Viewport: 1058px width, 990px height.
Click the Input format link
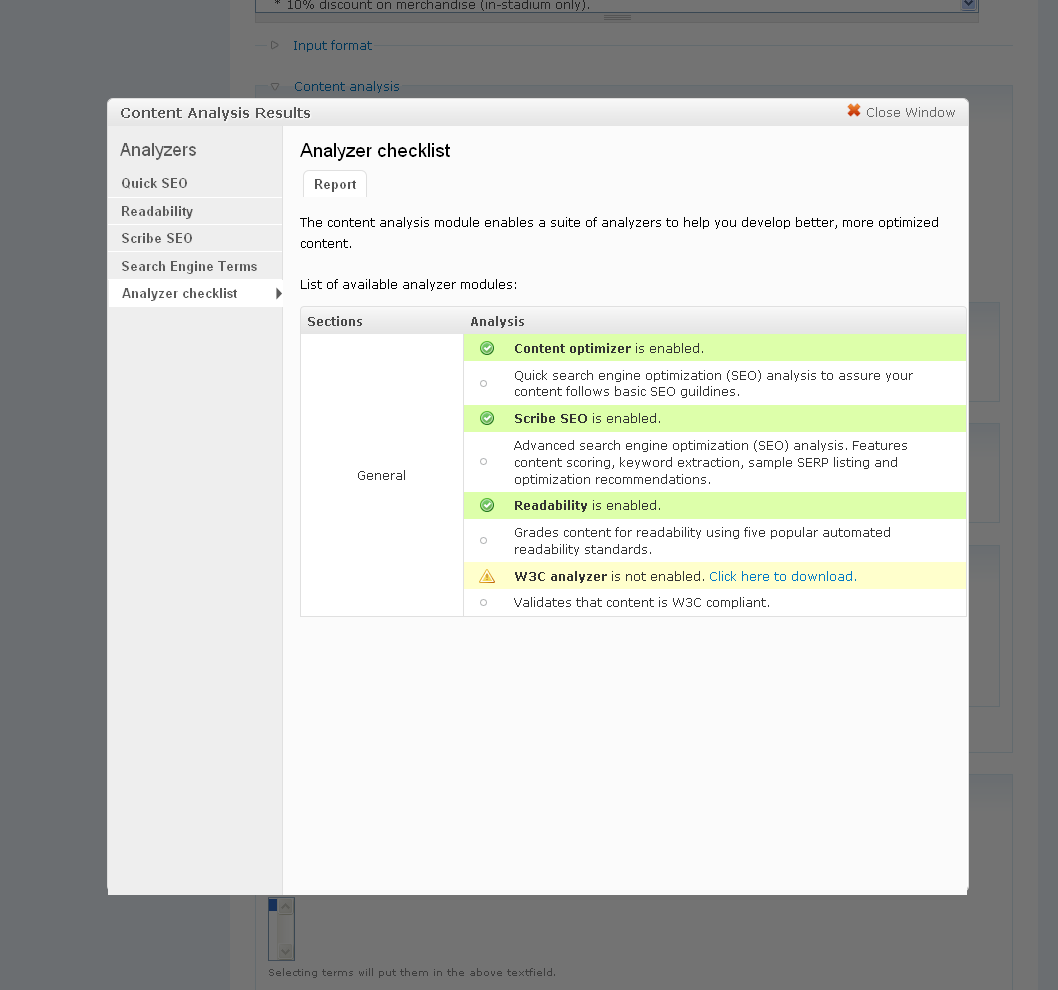[x=332, y=45]
